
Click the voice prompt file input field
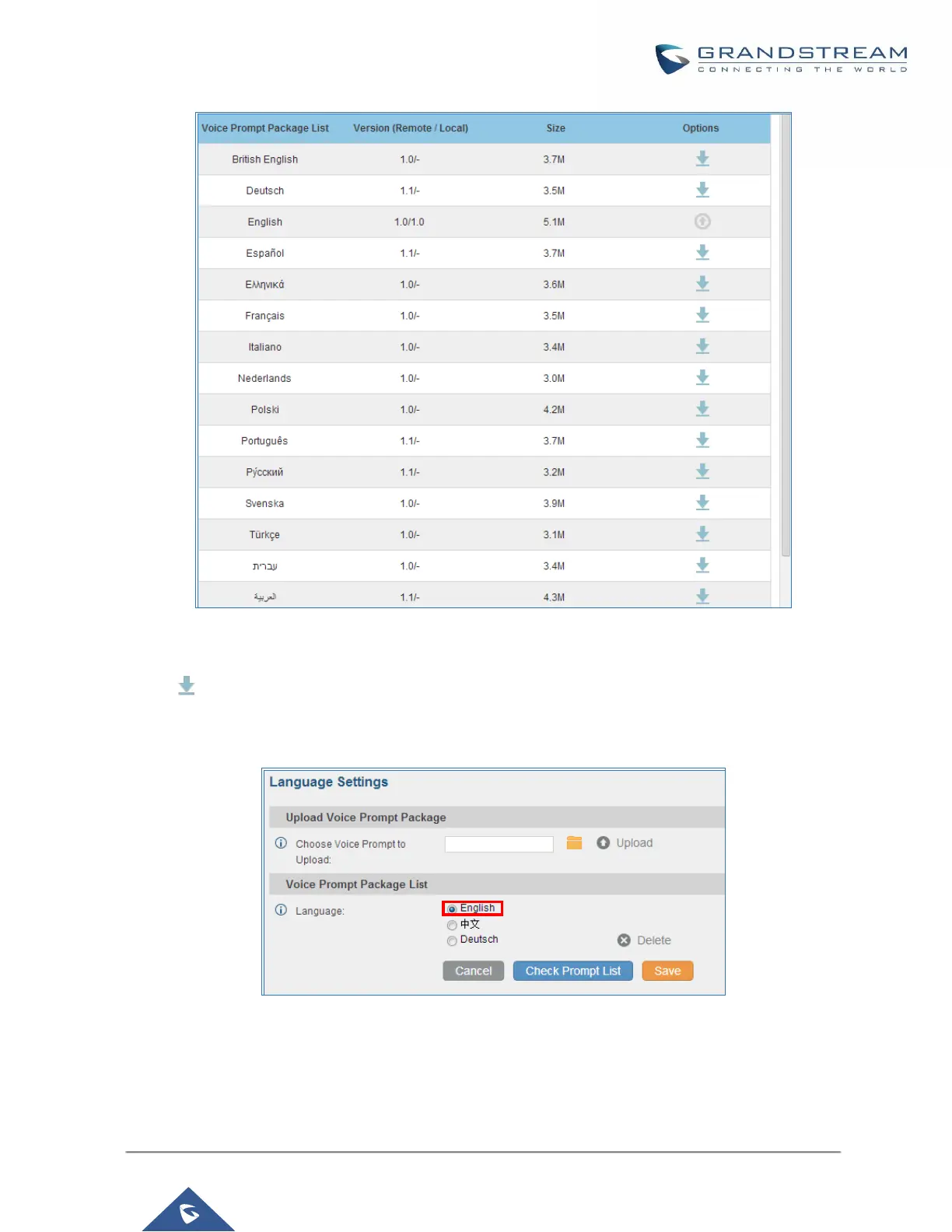(x=499, y=844)
